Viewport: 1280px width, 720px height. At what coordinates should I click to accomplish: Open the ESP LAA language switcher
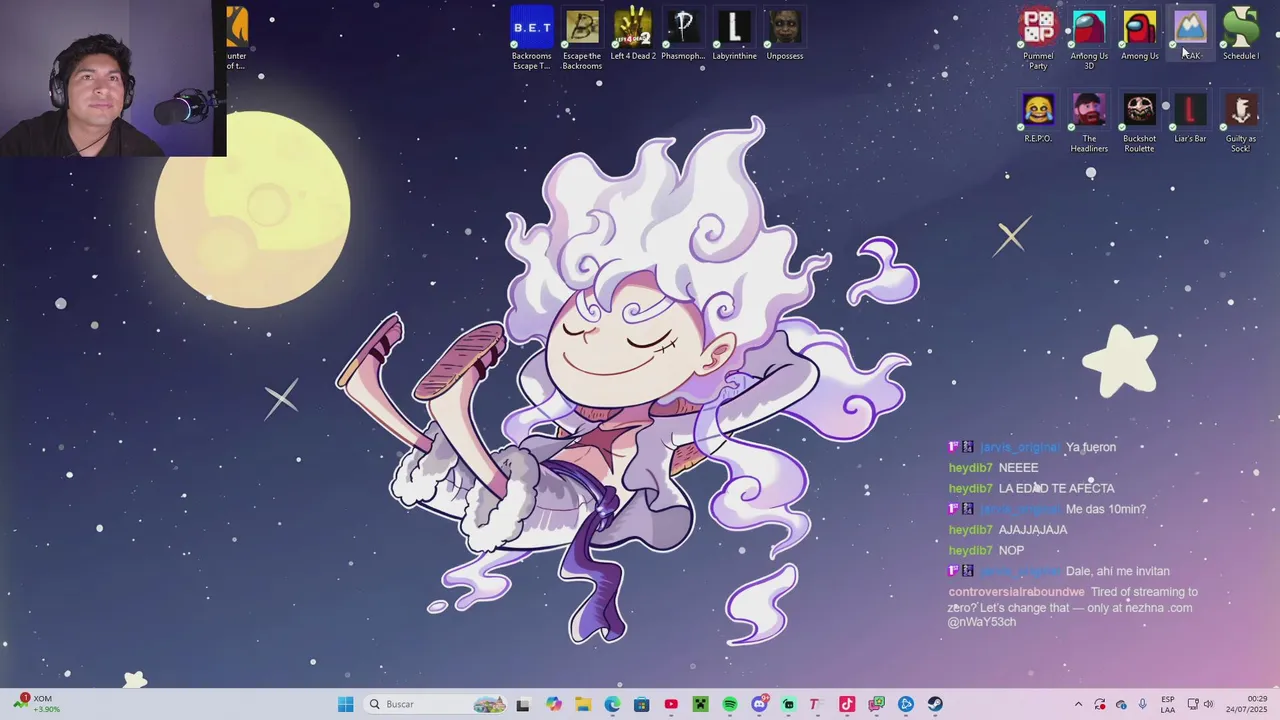[x=1168, y=704]
